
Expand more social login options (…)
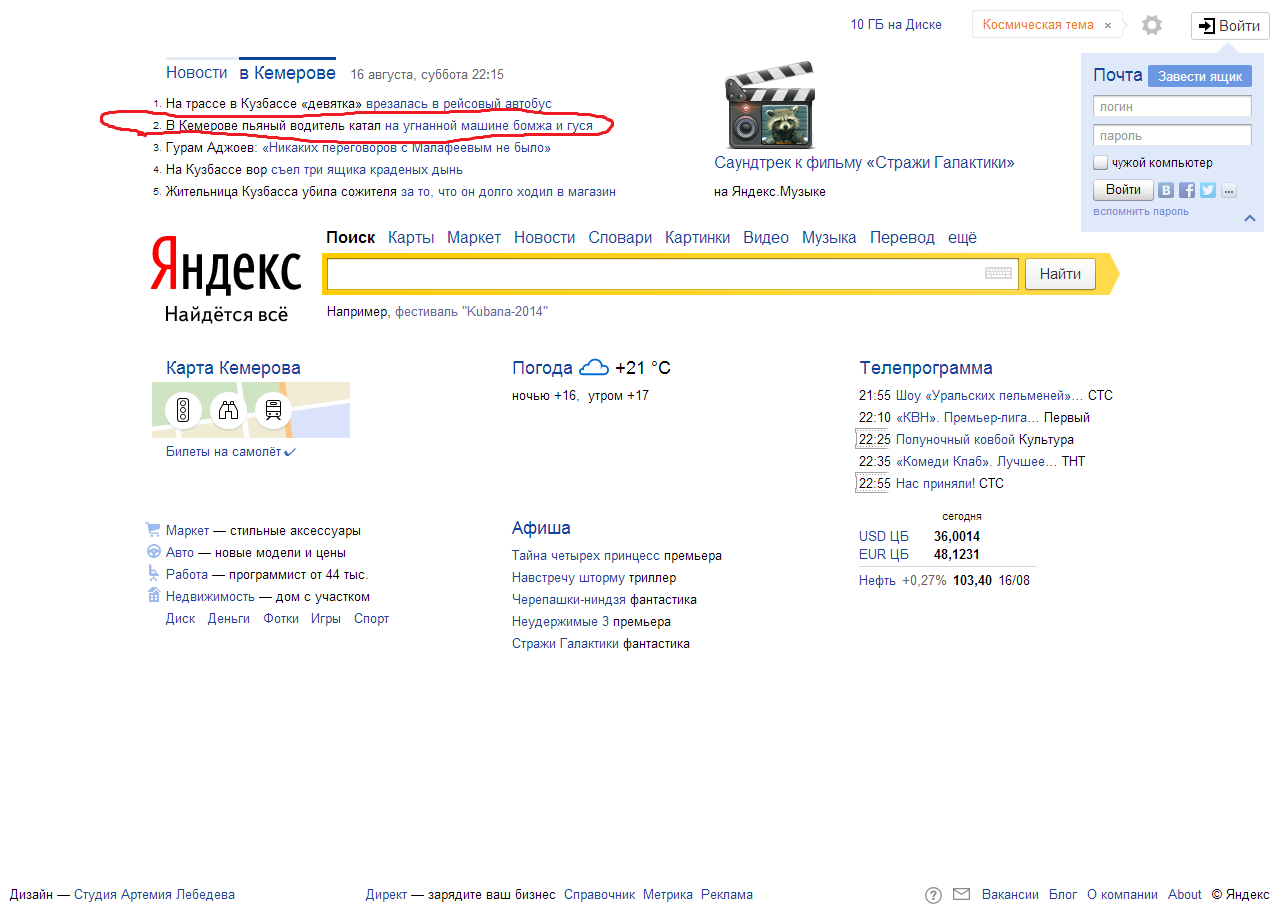pyautogui.click(x=1229, y=190)
